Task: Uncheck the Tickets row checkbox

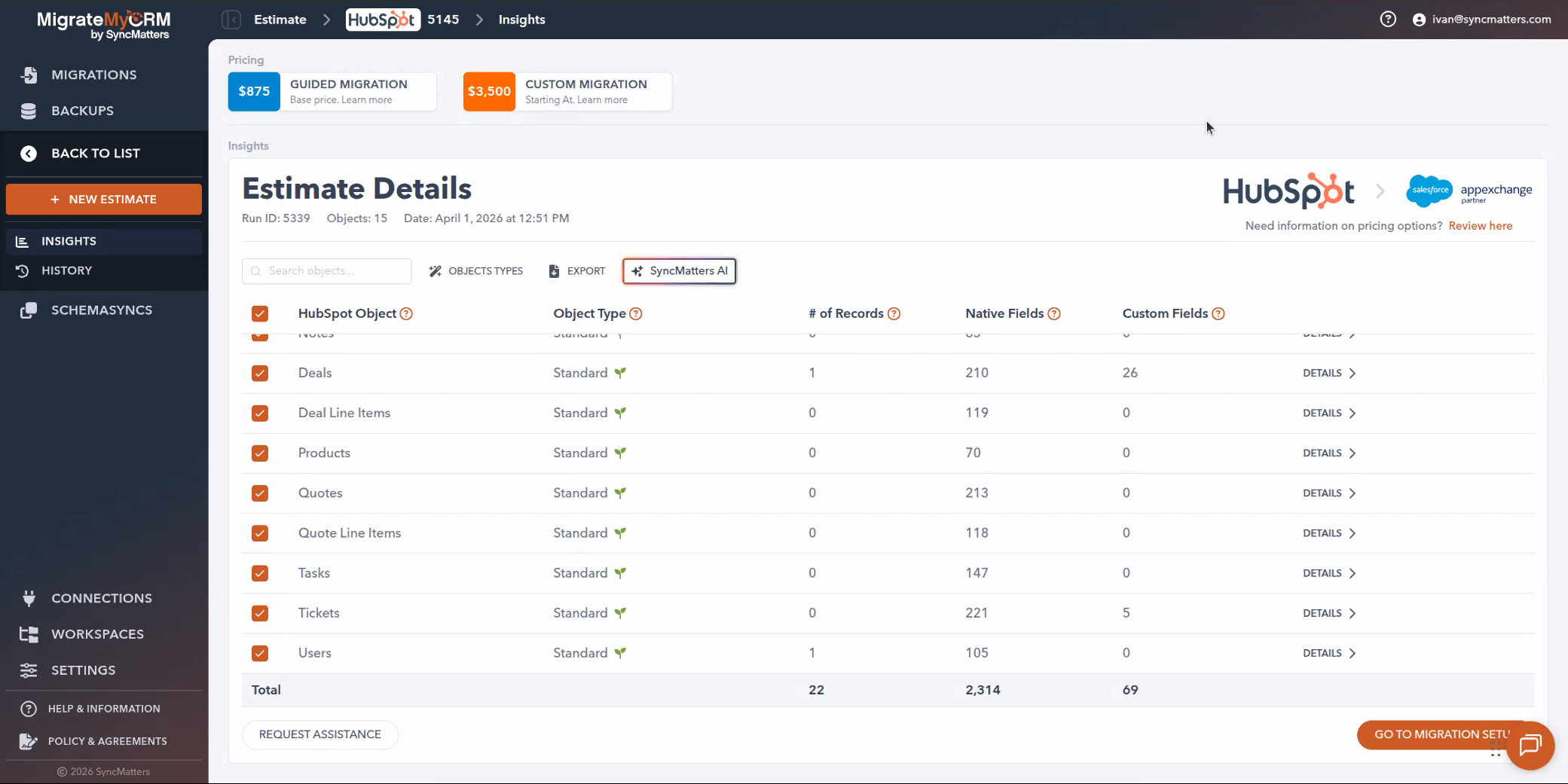Action: [x=260, y=613]
